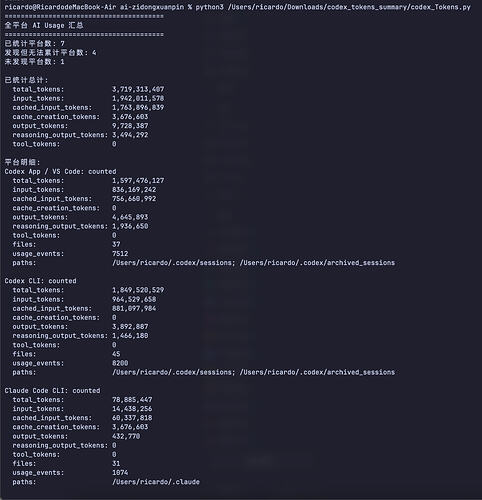Click the 未发现平台数: 1 line
The height and width of the screenshot is (500, 482).
coord(35,62)
